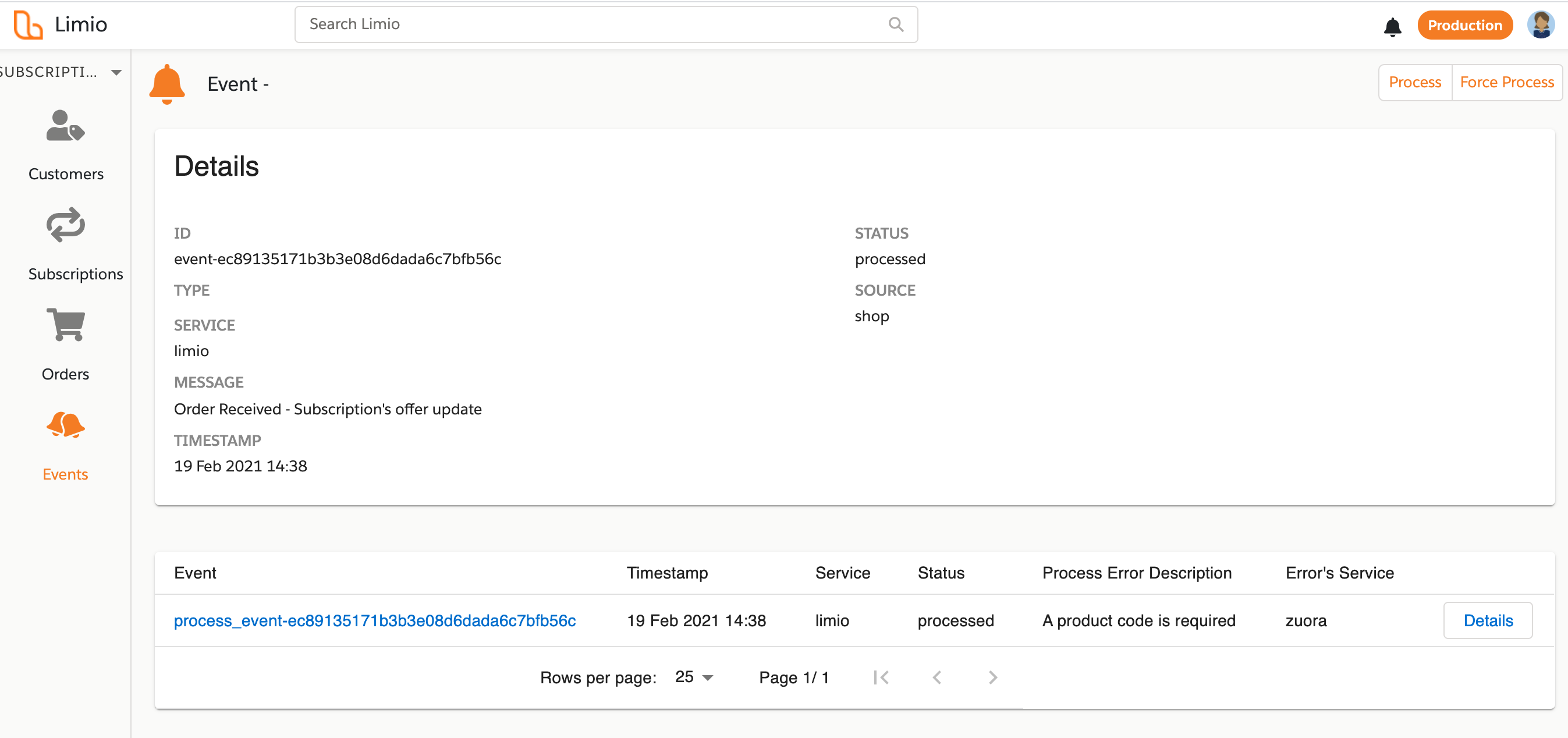This screenshot has width=1568, height=738.
Task: Click the Status column header
Action: click(941, 573)
